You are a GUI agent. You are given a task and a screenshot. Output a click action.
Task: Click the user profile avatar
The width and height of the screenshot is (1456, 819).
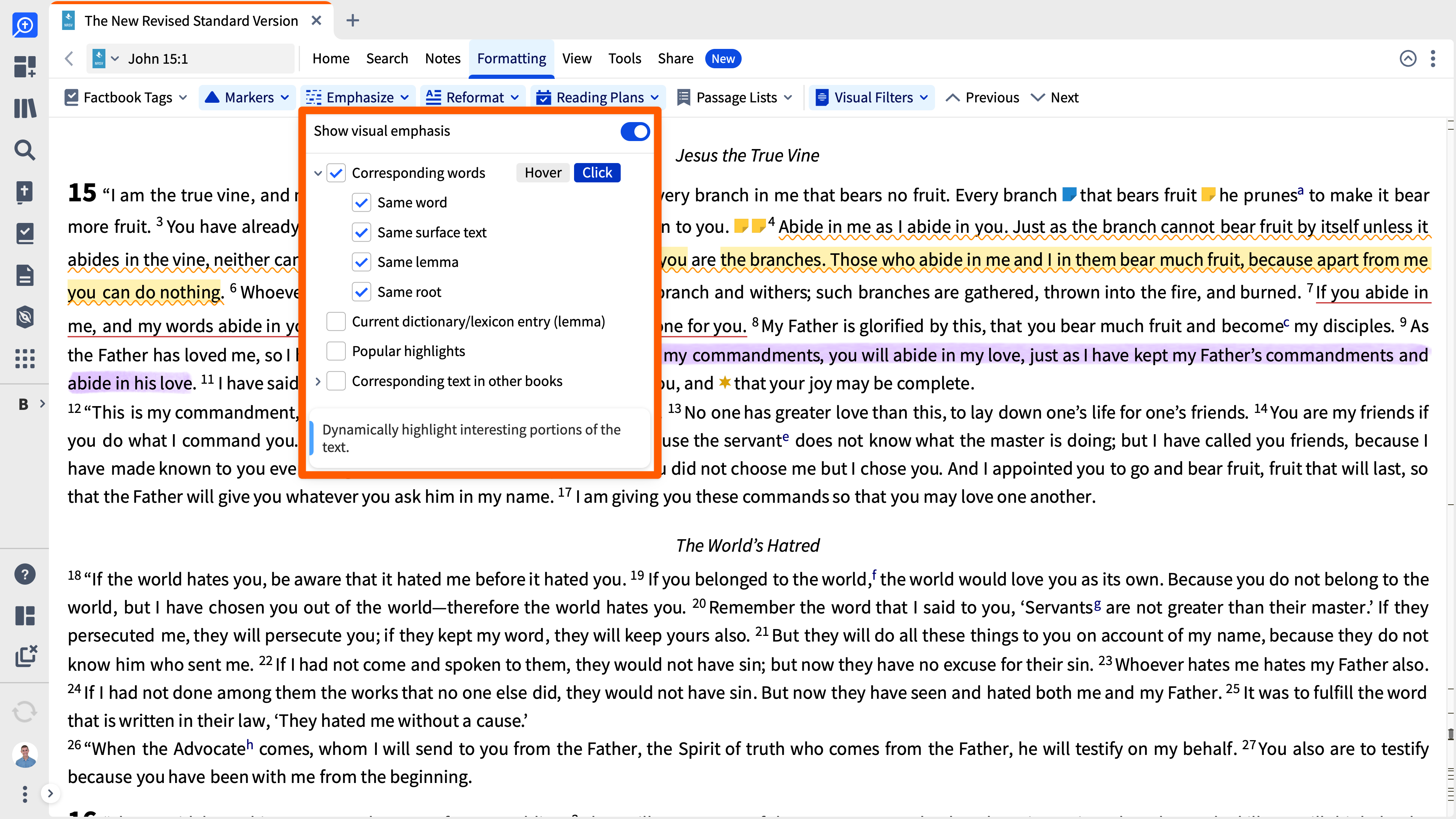(x=24, y=755)
